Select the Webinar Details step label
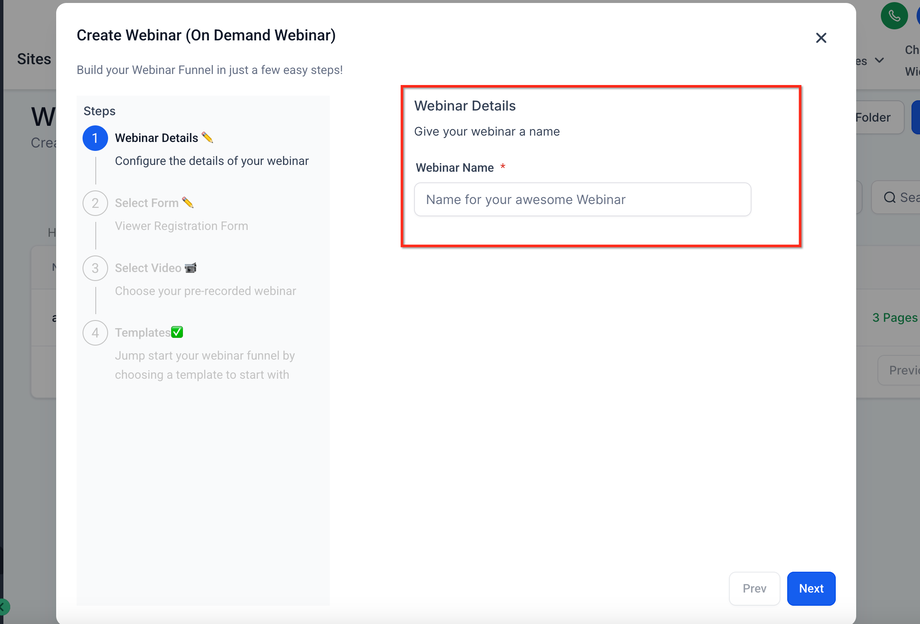The height and width of the screenshot is (624, 920). [157, 138]
